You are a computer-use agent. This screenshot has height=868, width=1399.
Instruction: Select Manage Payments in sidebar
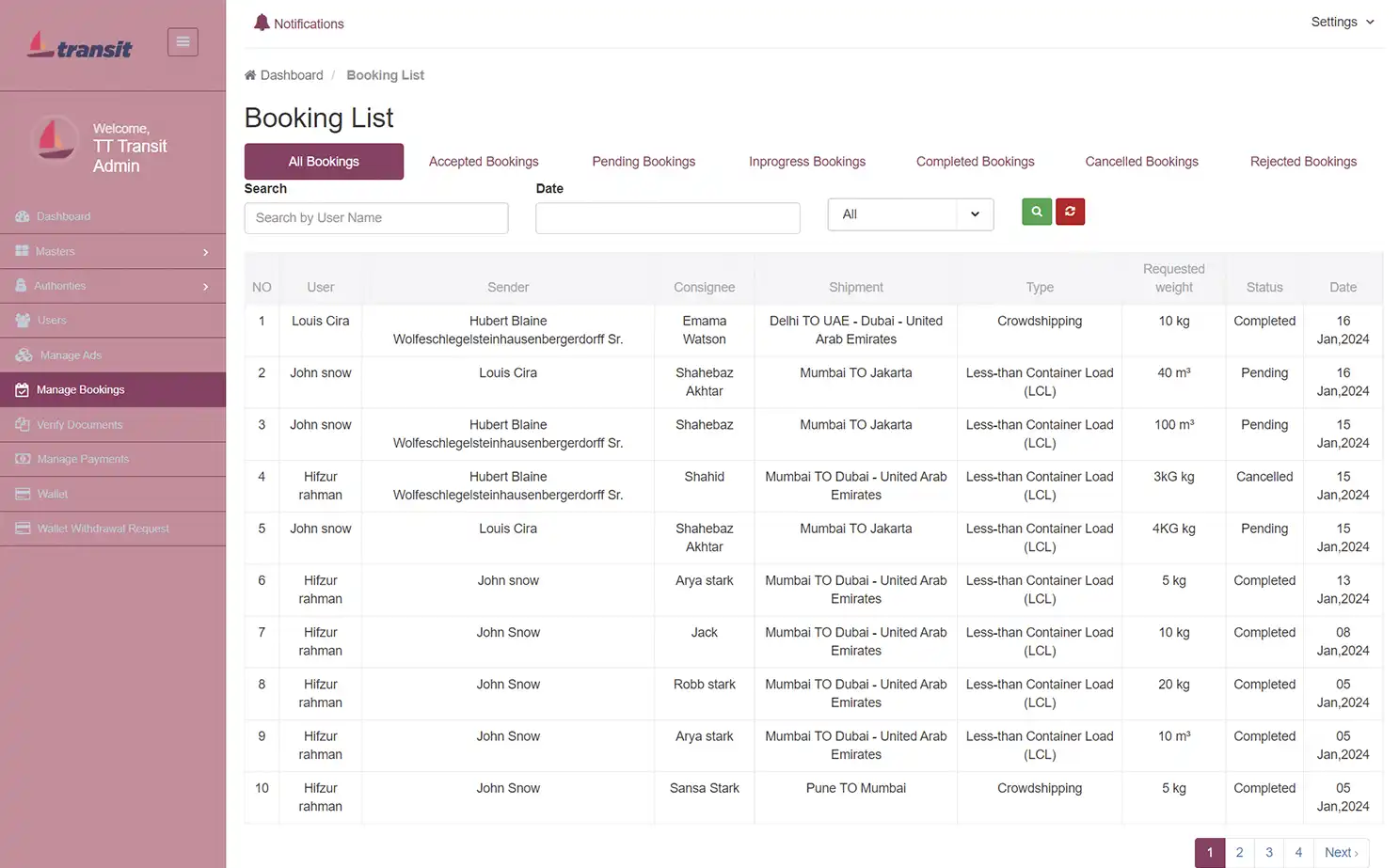click(x=82, y=459)
